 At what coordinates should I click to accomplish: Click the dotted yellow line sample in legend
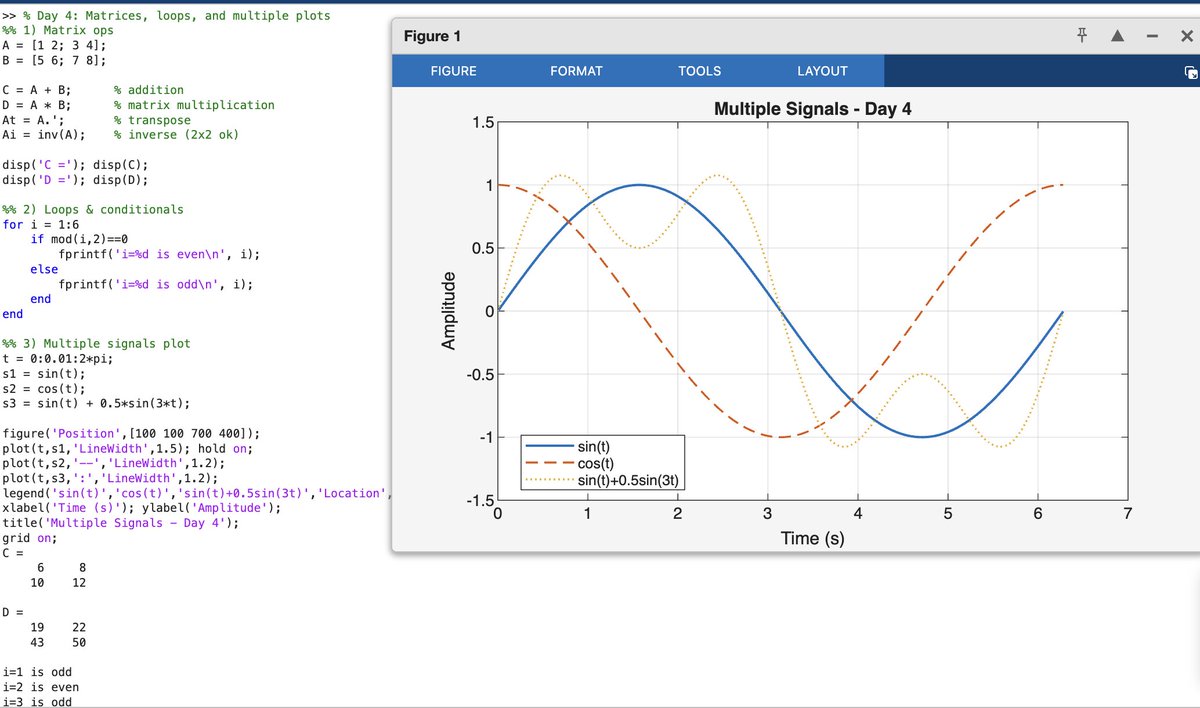pos(549,480)
